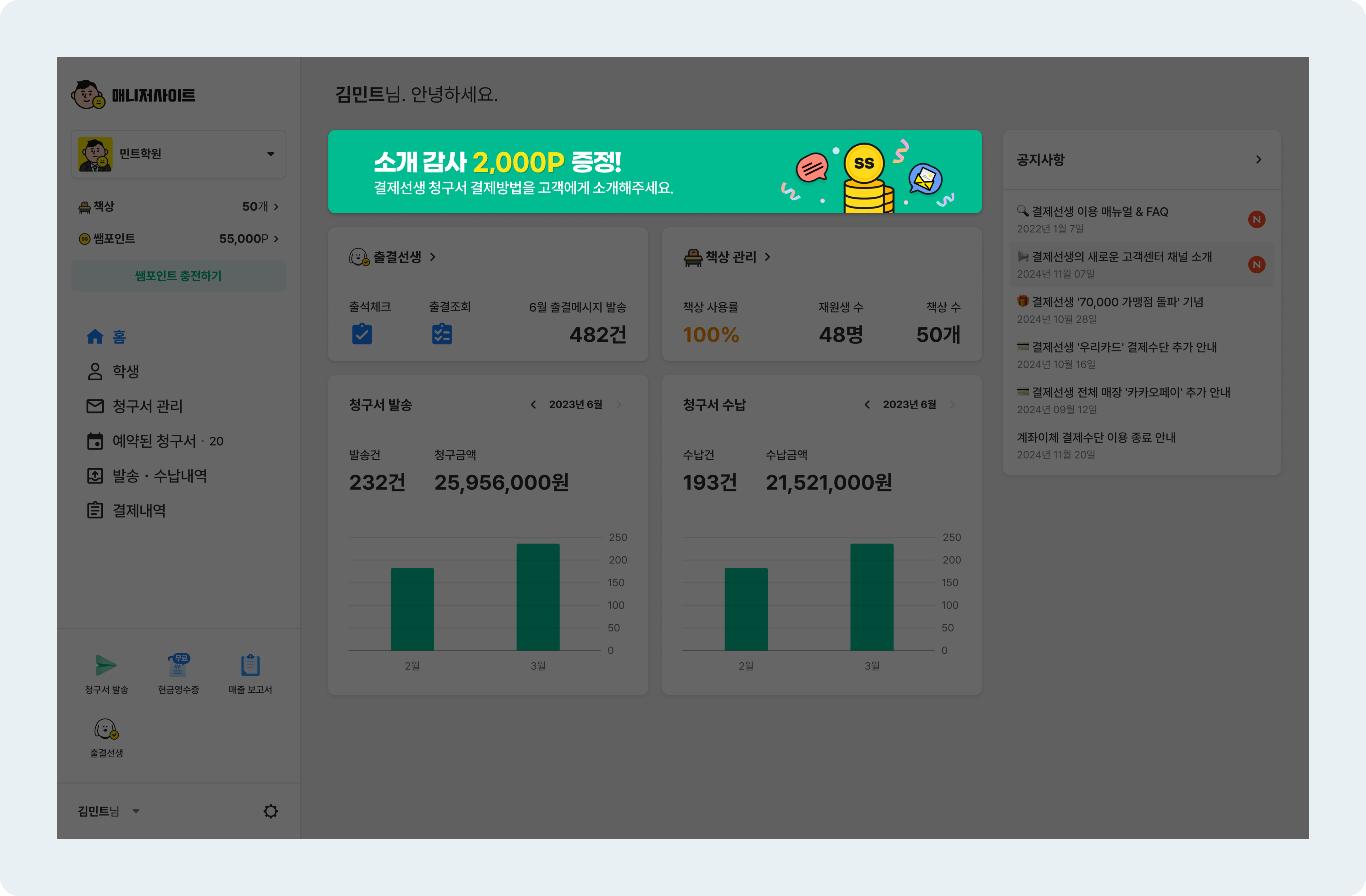Open 청구서 관리 menu item
This screenshot has width=1366, height=896.
(x=147, y=406)
